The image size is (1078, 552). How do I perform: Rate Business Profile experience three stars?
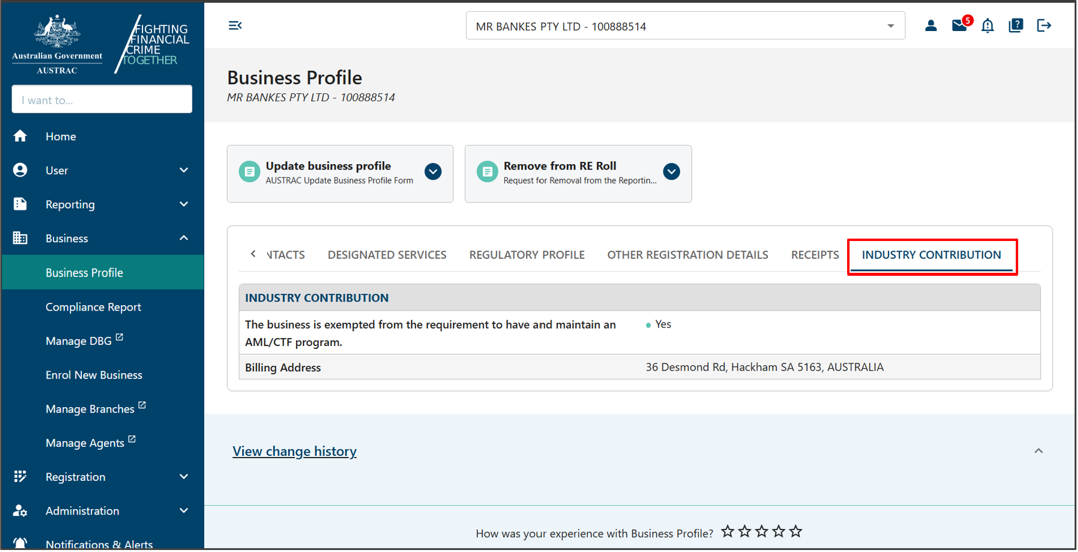click(762, 532)
